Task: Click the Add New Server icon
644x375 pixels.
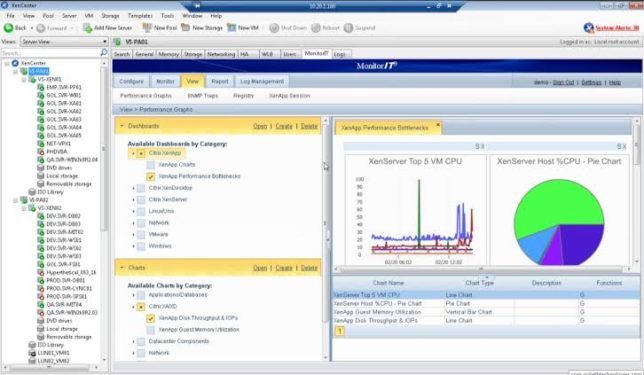Action: click(x=87, y=28)
